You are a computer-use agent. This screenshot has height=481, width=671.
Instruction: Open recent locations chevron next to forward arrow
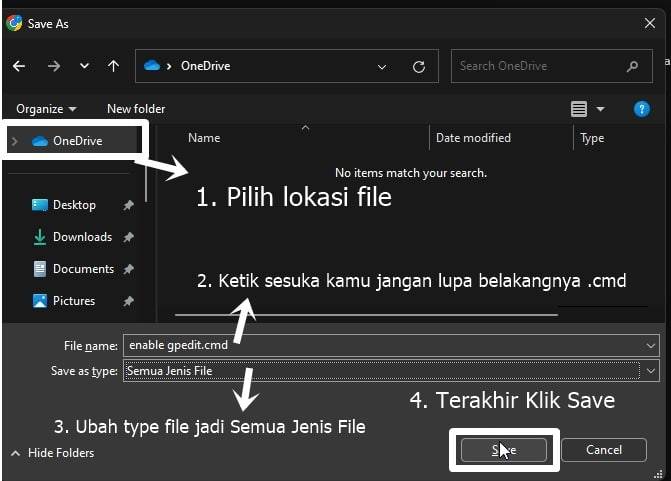(x=84, y=66)
